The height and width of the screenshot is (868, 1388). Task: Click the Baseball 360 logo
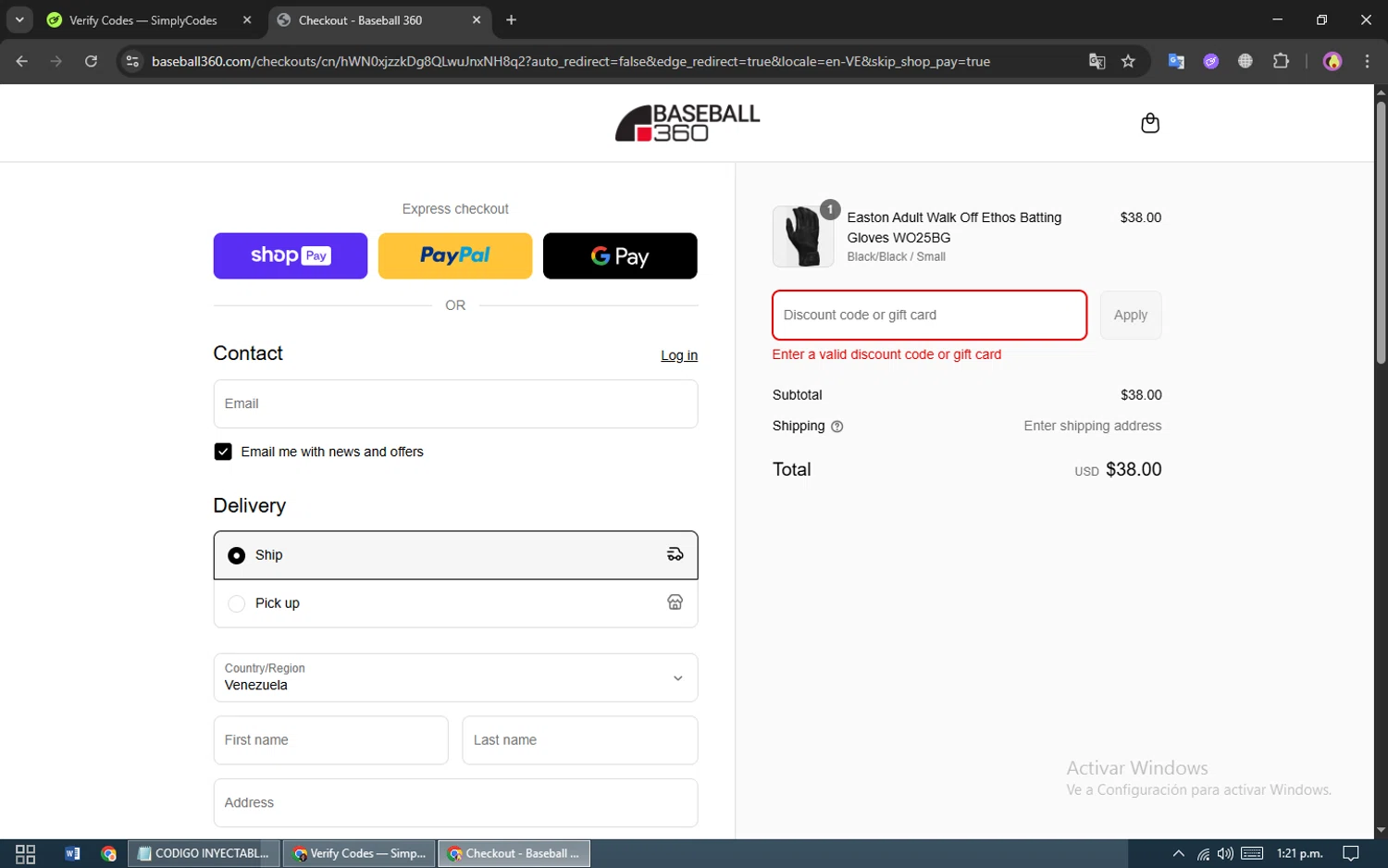point(688,123)
